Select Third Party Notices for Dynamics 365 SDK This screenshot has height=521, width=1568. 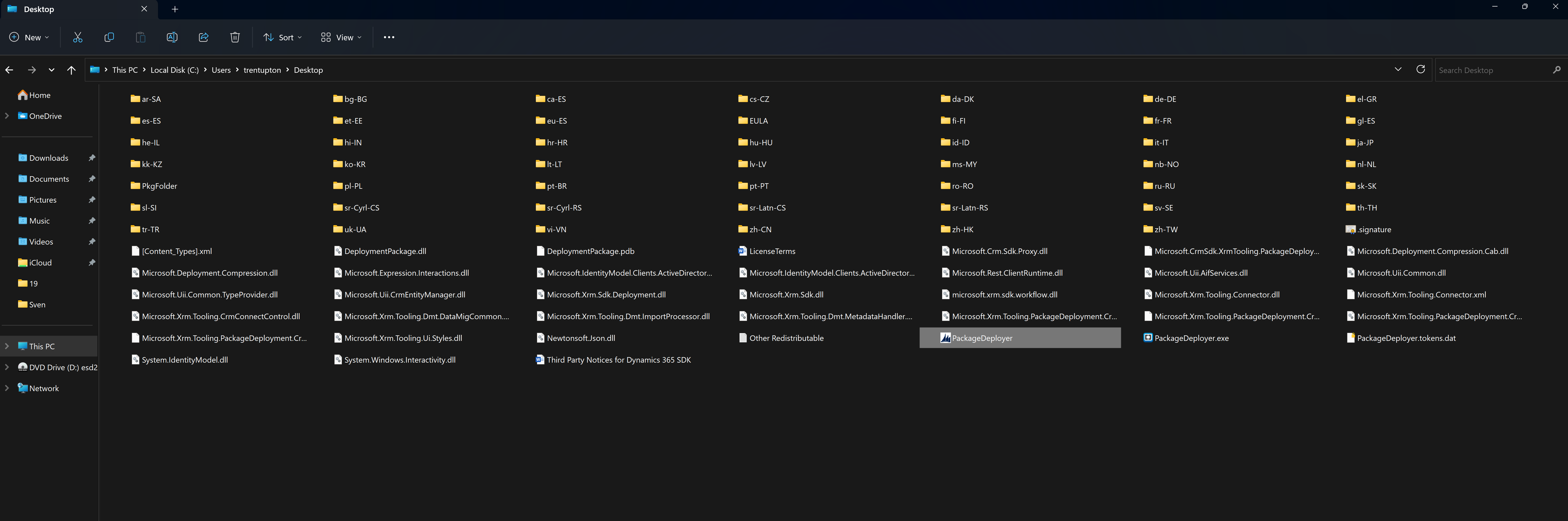point(614,360)
